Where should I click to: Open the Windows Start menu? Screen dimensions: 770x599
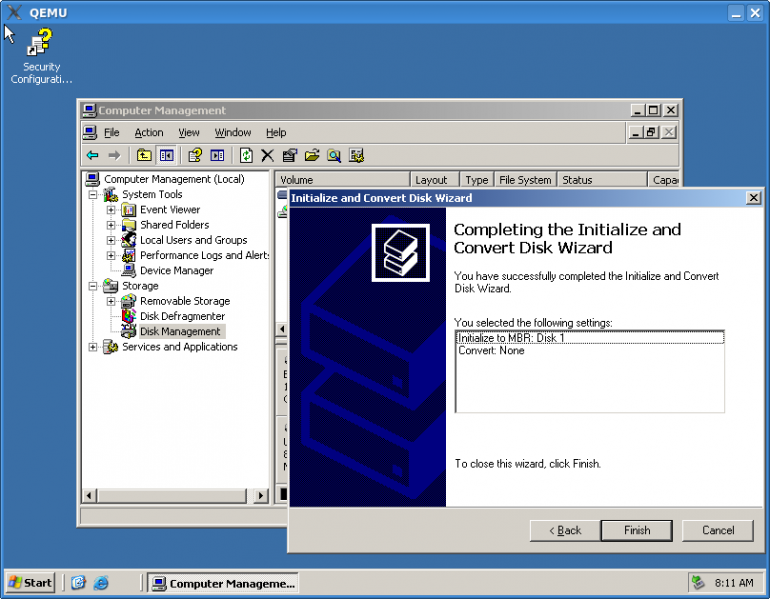point(31,582)
